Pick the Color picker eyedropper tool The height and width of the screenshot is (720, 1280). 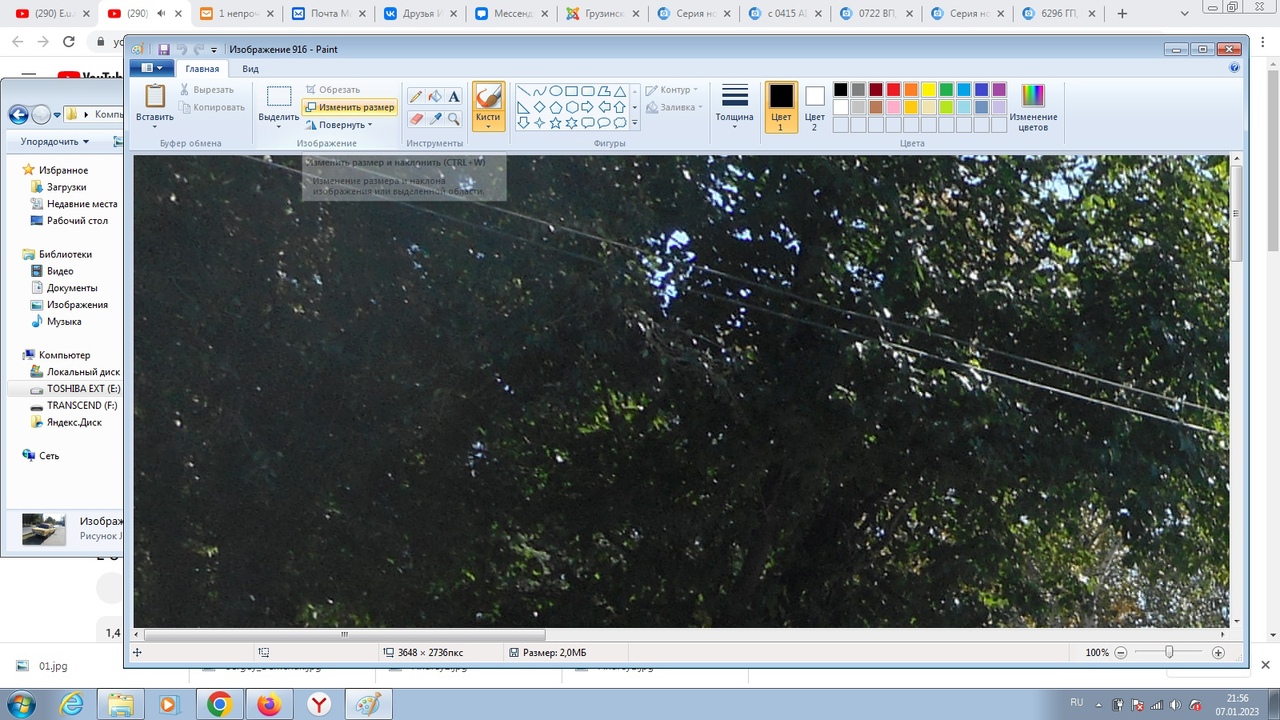(435, 119)
